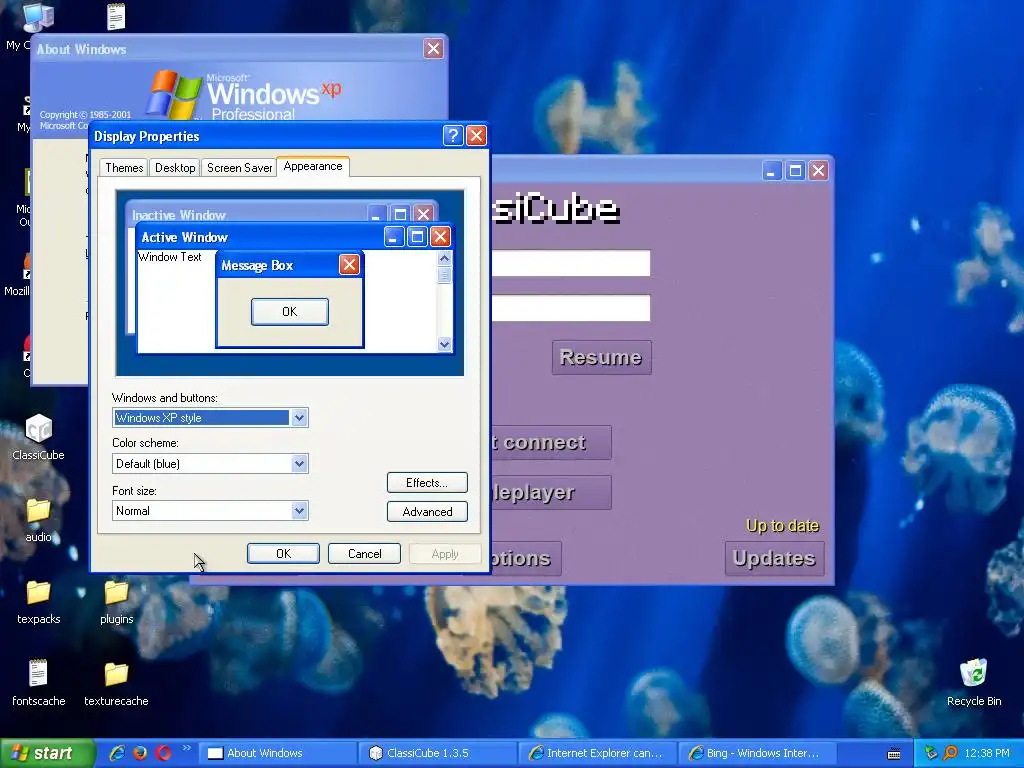Maximize the ClassiCube window

[x=795, y=171]
